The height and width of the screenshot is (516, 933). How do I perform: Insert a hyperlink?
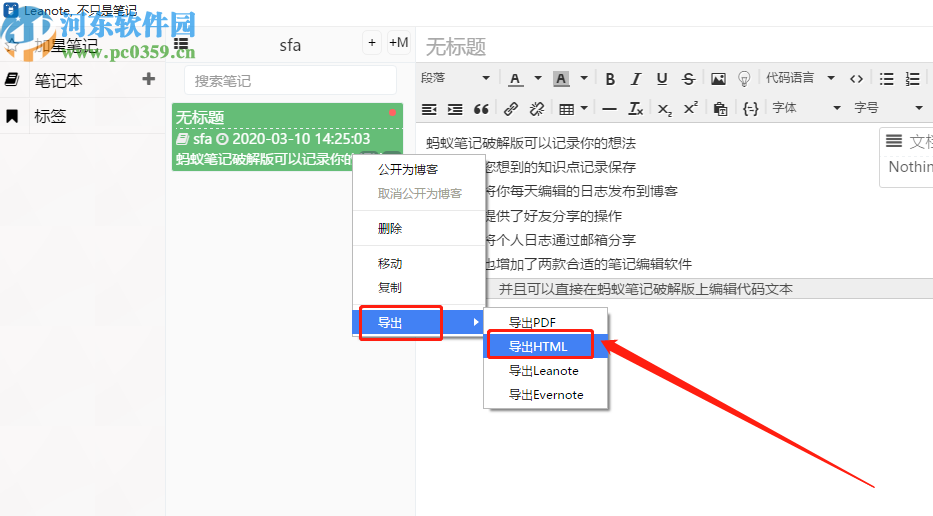click(511, 109)
